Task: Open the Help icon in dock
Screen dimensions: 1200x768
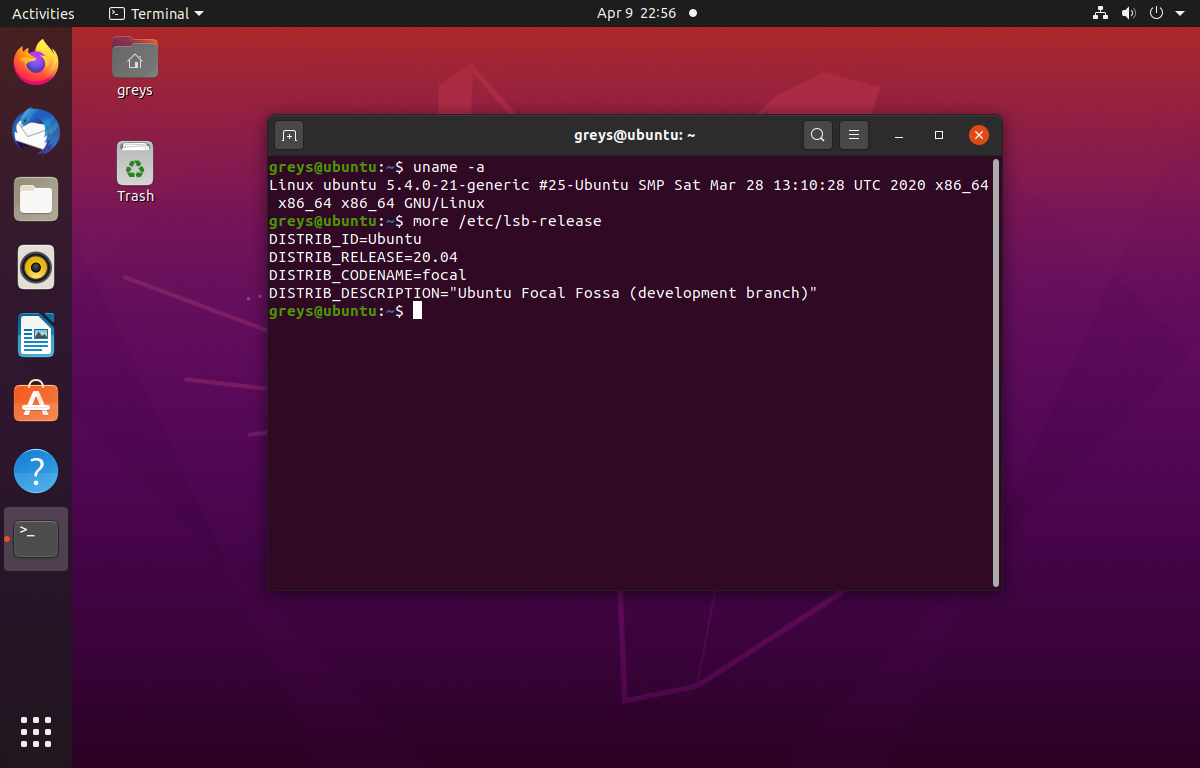Action: pos(36,471)
